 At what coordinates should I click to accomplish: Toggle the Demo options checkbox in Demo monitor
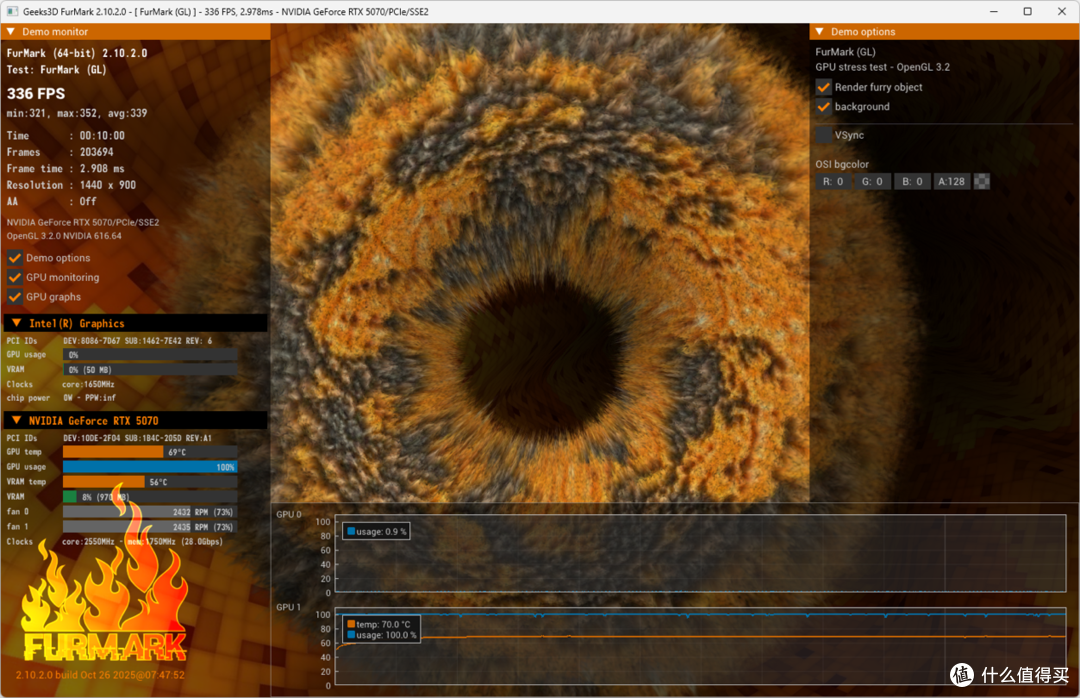click(x=14, y=258)
